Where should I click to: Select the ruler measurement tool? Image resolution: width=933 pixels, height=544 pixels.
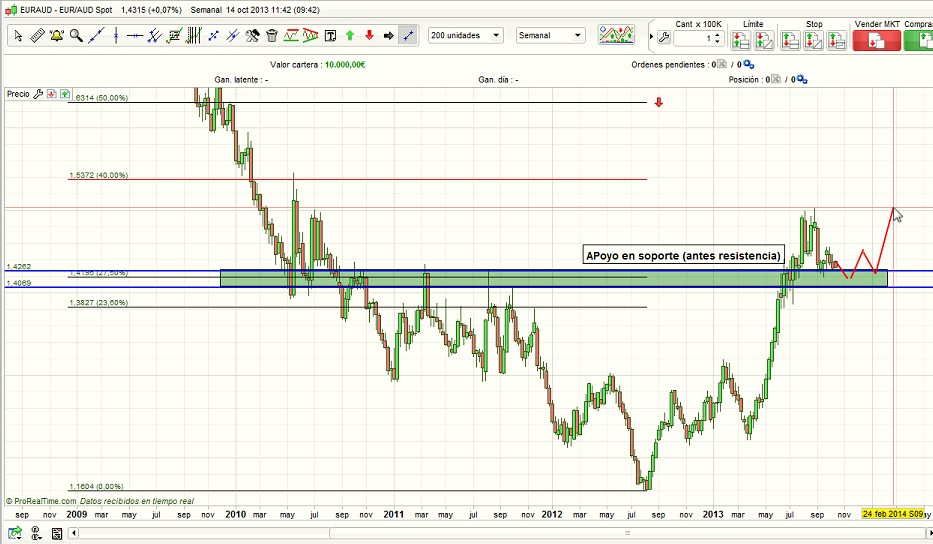click(37, 36)
